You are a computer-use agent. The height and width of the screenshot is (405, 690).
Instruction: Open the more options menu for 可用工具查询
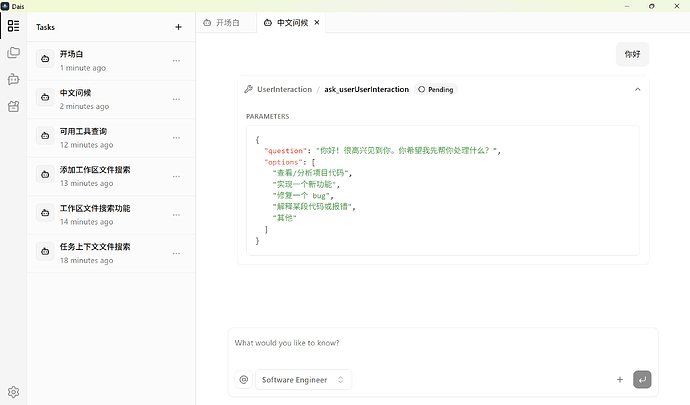(176, 138)
